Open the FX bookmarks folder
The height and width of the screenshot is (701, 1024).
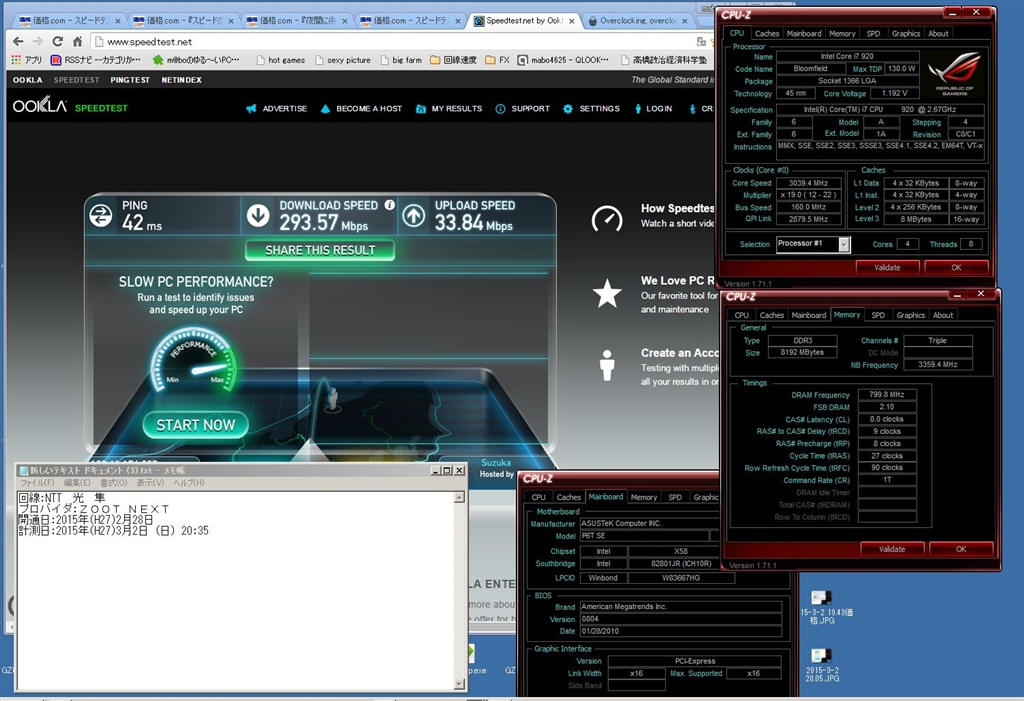click(497, 60)
